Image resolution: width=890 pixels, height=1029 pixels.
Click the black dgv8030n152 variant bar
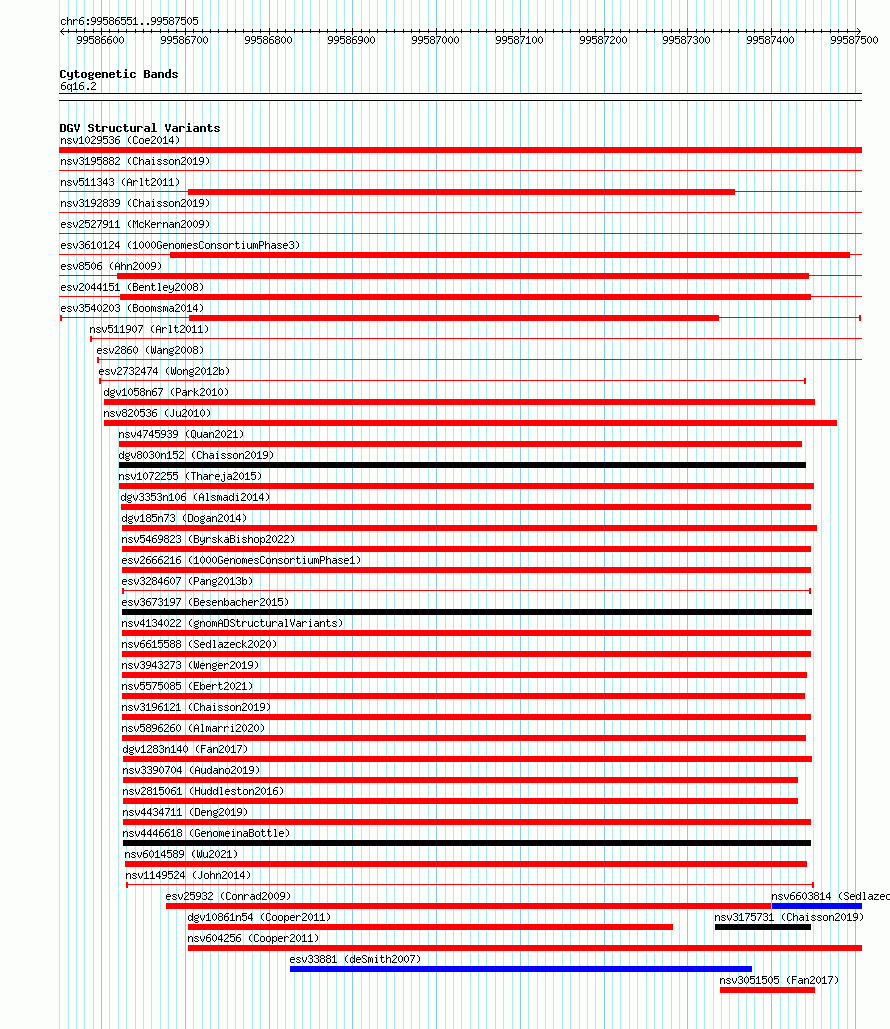[x=462, y=465]
